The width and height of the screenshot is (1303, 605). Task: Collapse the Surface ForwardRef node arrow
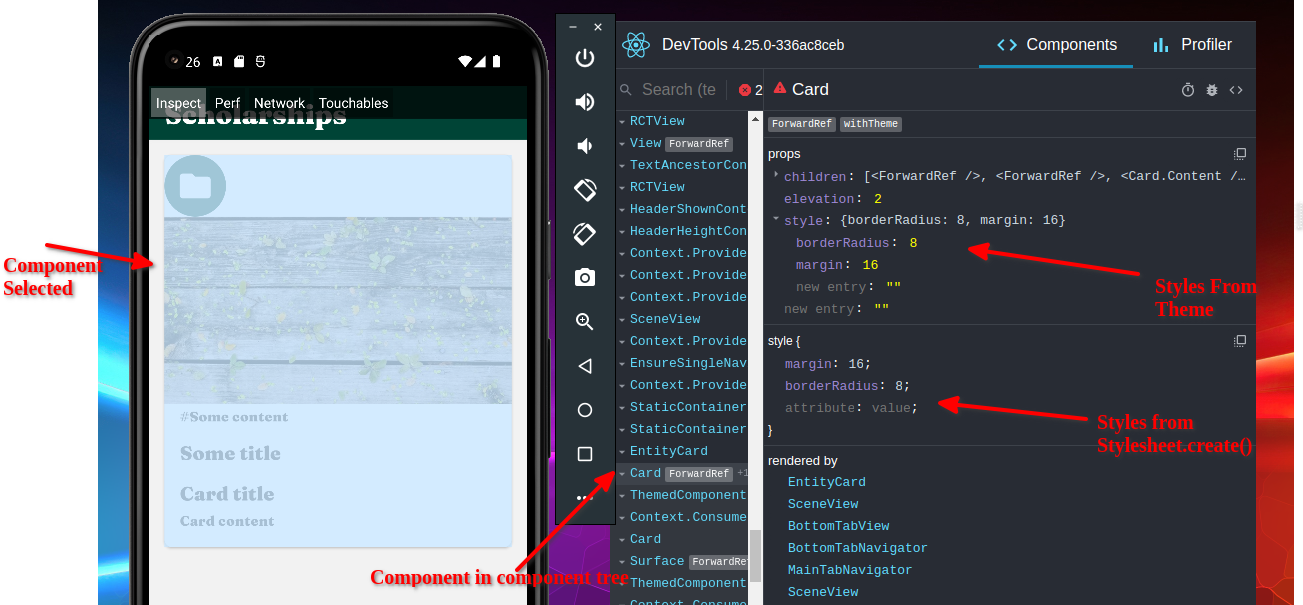[622, 562]
